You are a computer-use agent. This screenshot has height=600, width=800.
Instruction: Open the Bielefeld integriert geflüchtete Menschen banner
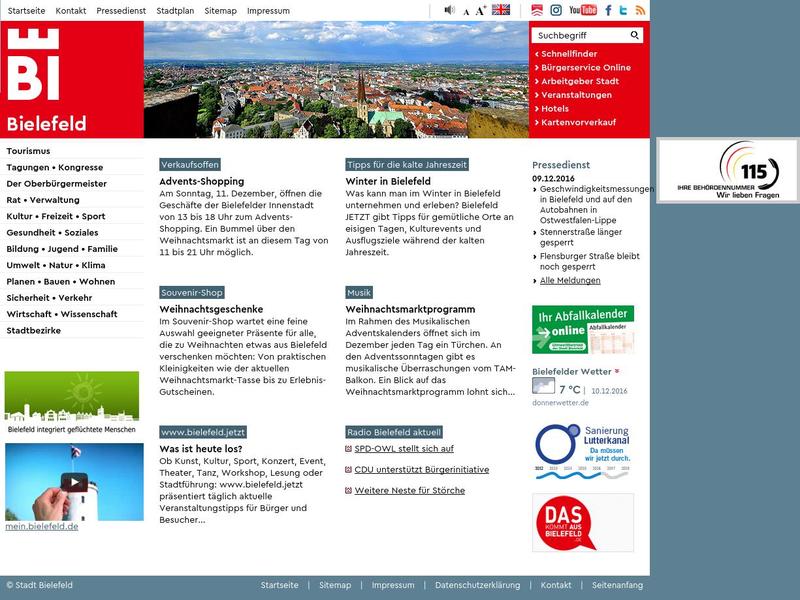click(71, 403)
